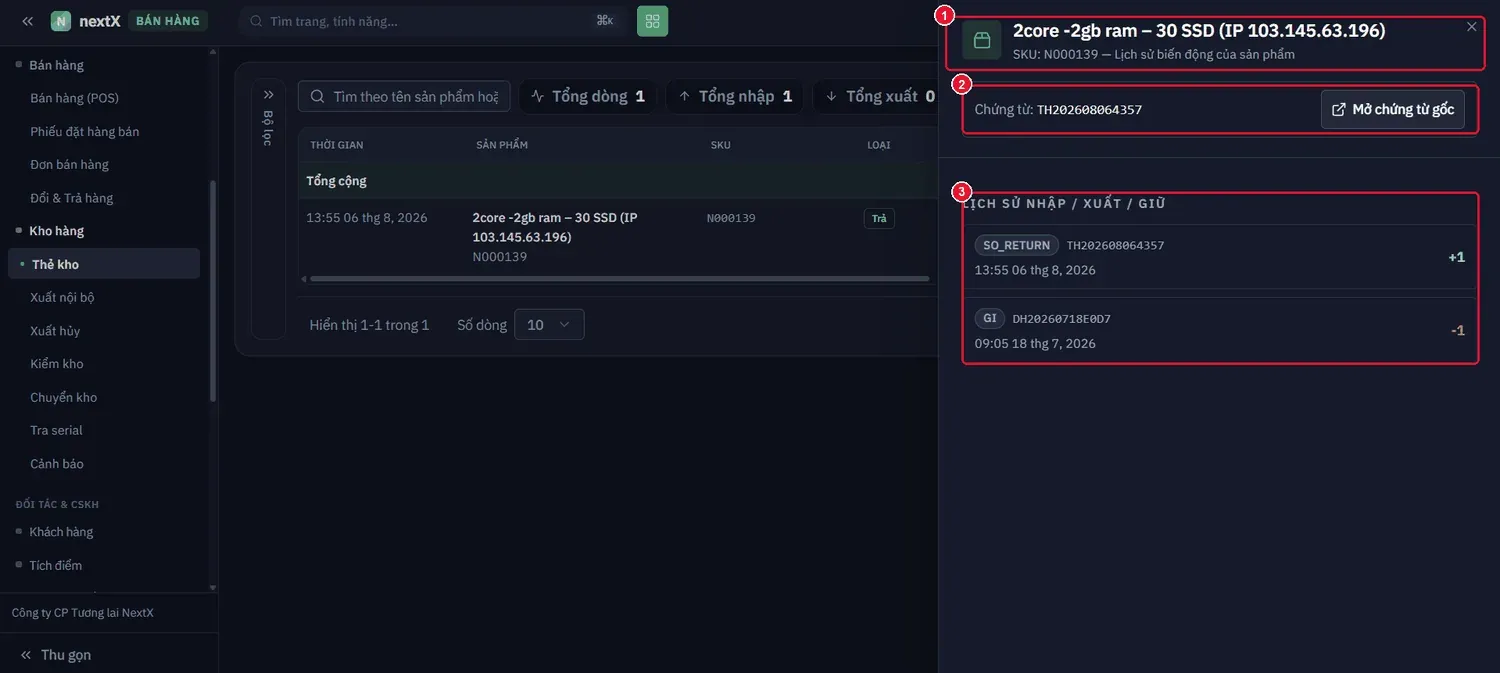
Task: Focus the "Tìm trang, tính năng..." search box
Action: point(432,21)
